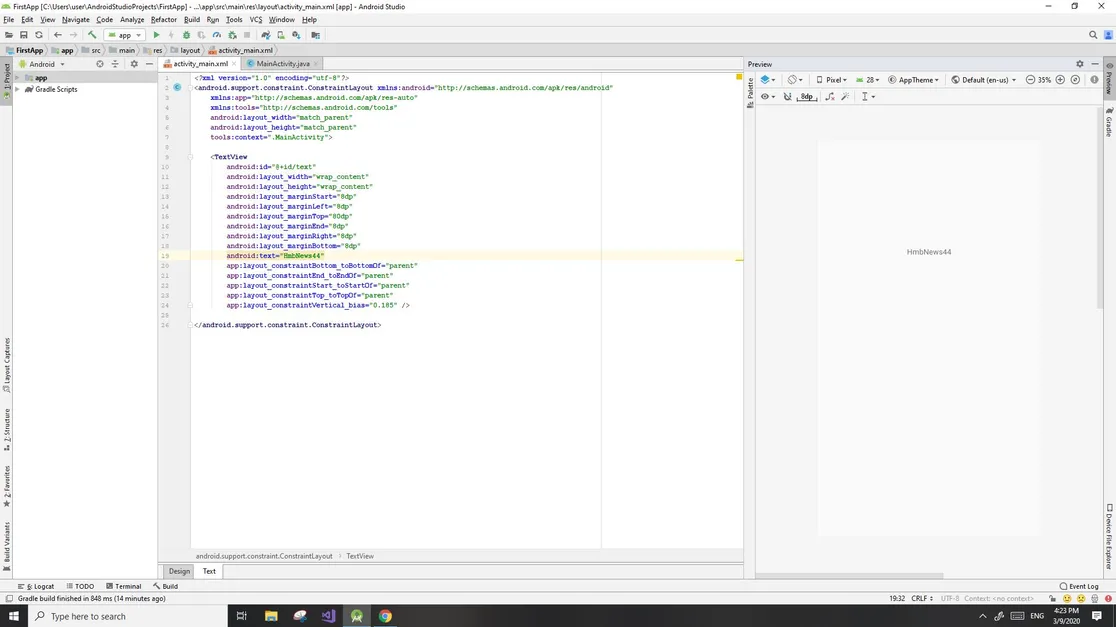
Task: Click the Open file toolbar icon
Action: (x=9, y=35)
